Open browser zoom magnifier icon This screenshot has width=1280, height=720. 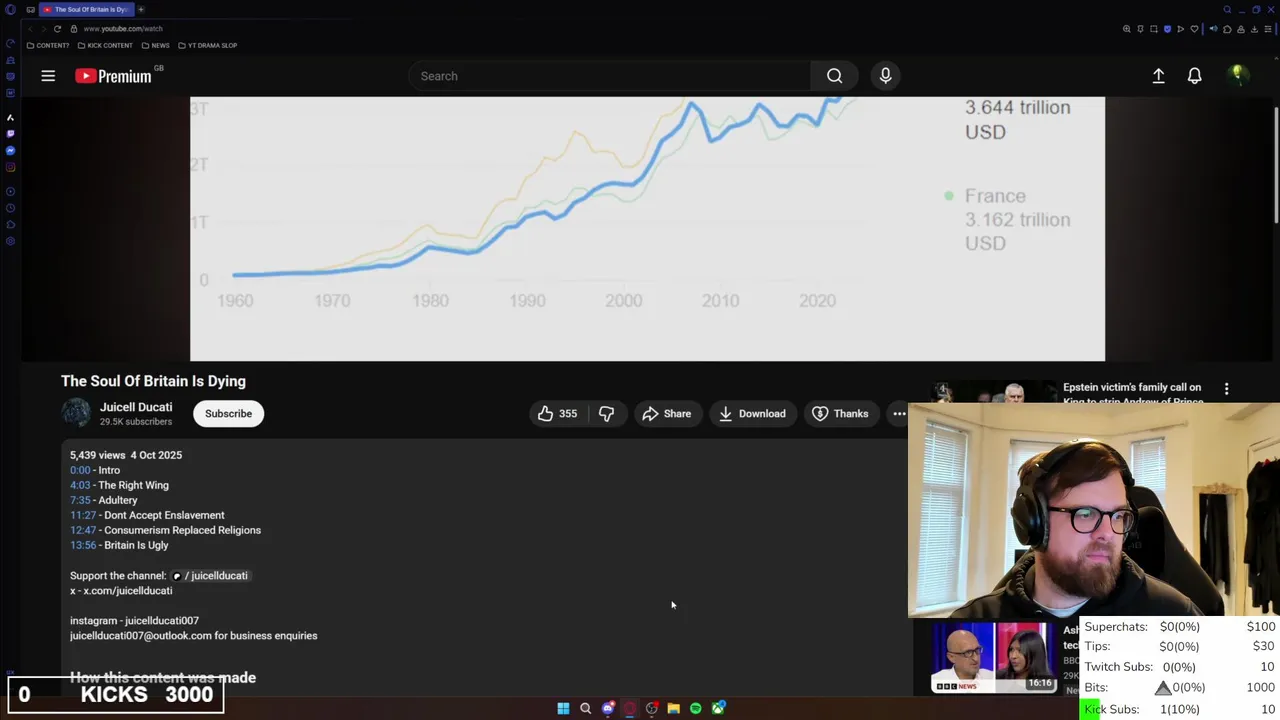[x=1127, y=29]
